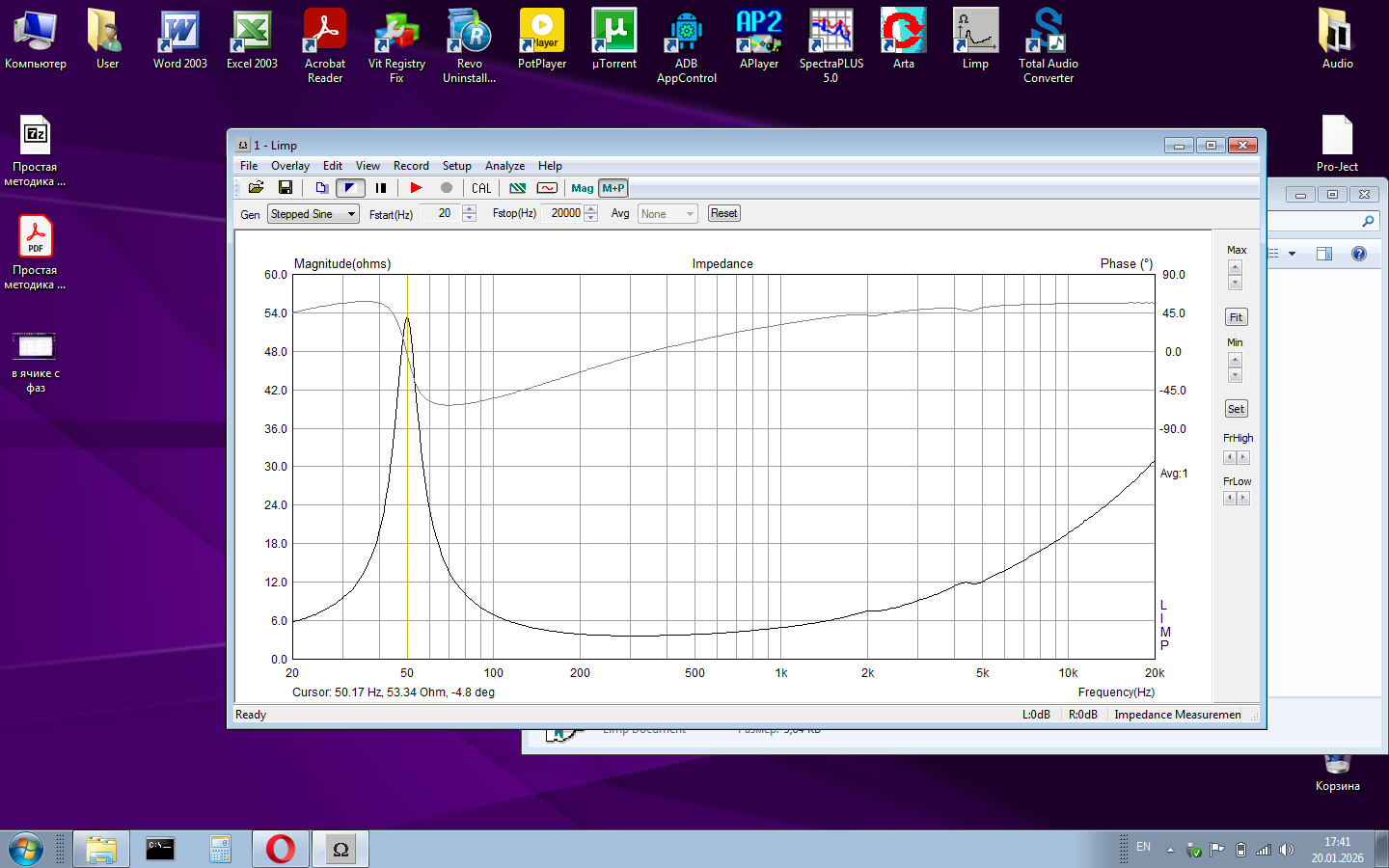1389x868 pixels.
Task: Open the CAL calibration tool
Action: point(481,188)
